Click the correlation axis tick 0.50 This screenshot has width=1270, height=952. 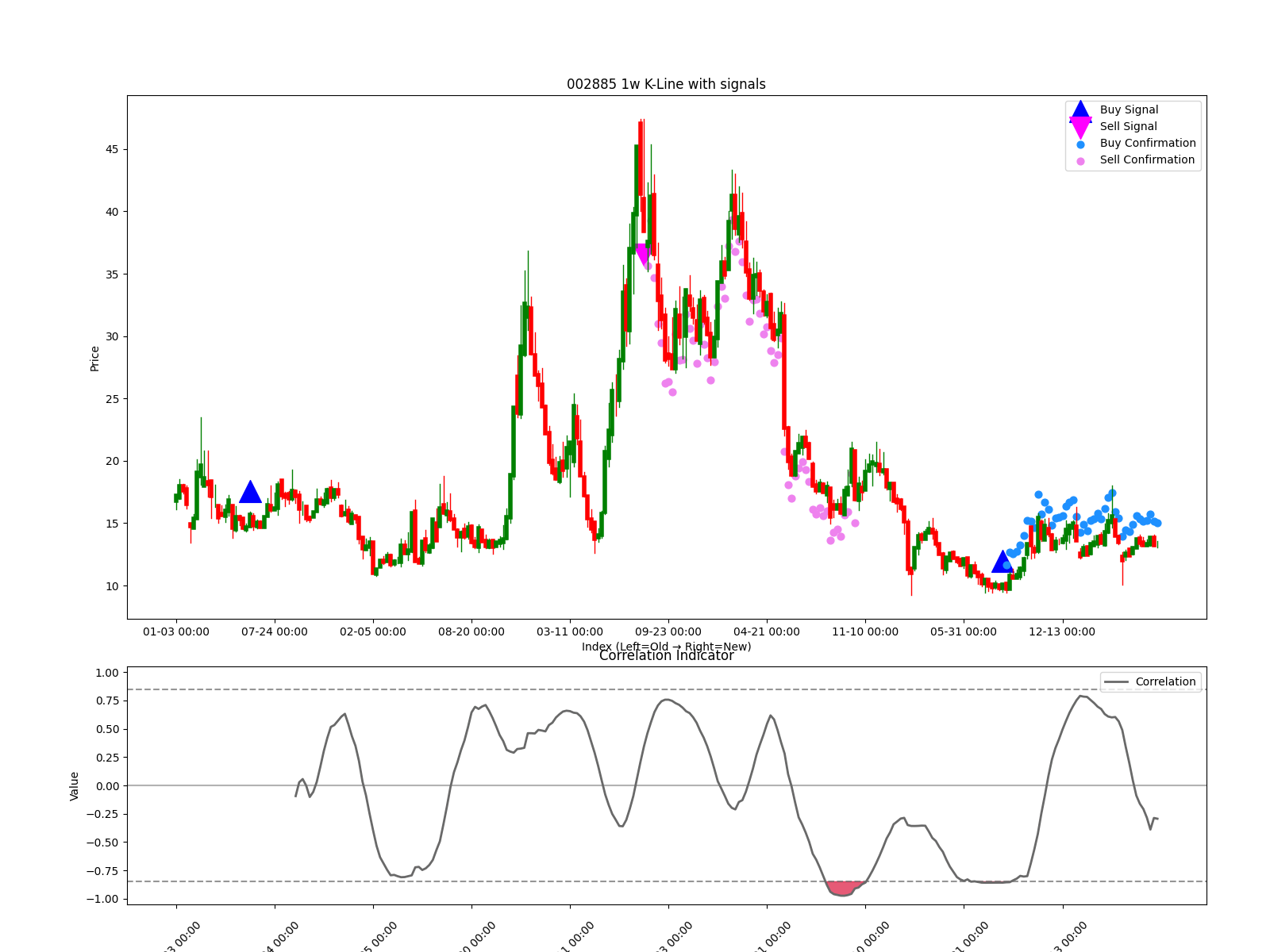point(106,729)
